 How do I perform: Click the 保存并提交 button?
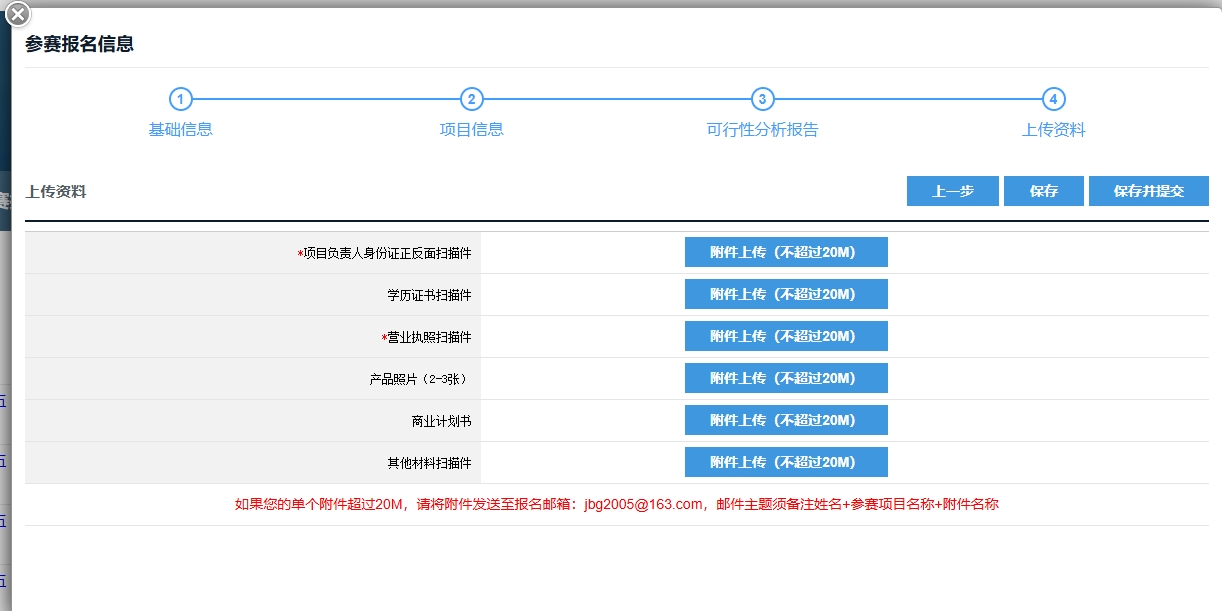(1149, 191)
